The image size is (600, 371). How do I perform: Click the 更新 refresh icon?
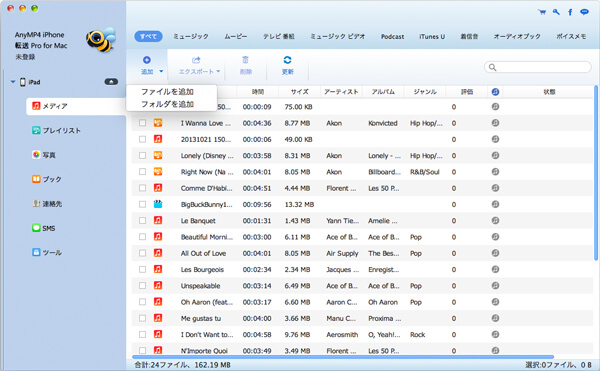(287, 60)
